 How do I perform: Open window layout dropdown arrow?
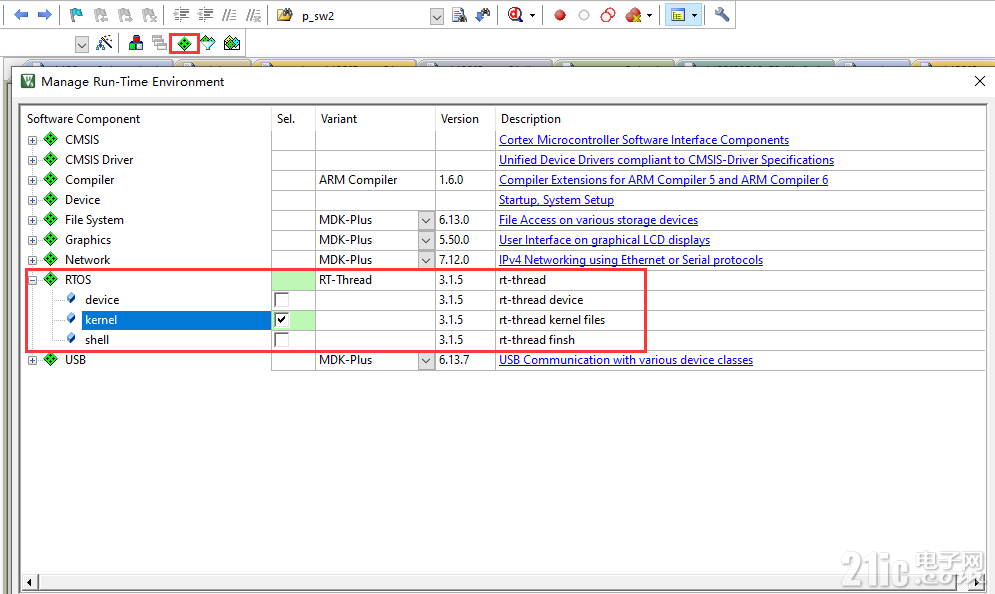695,15
